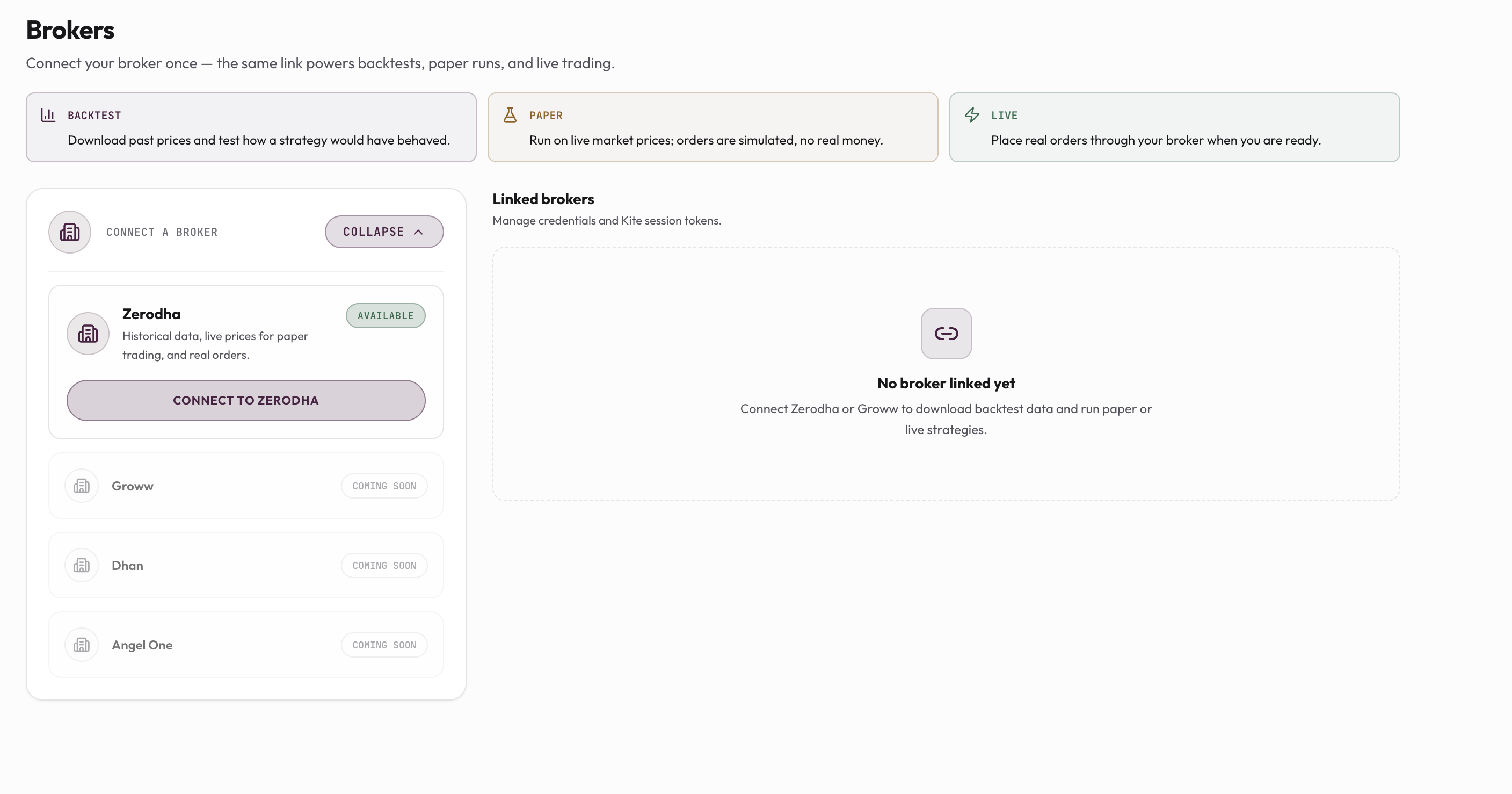Click the Linked brokers heading
The height and width of the screenshot is (794, 1512).
click(x=543, y=199)
